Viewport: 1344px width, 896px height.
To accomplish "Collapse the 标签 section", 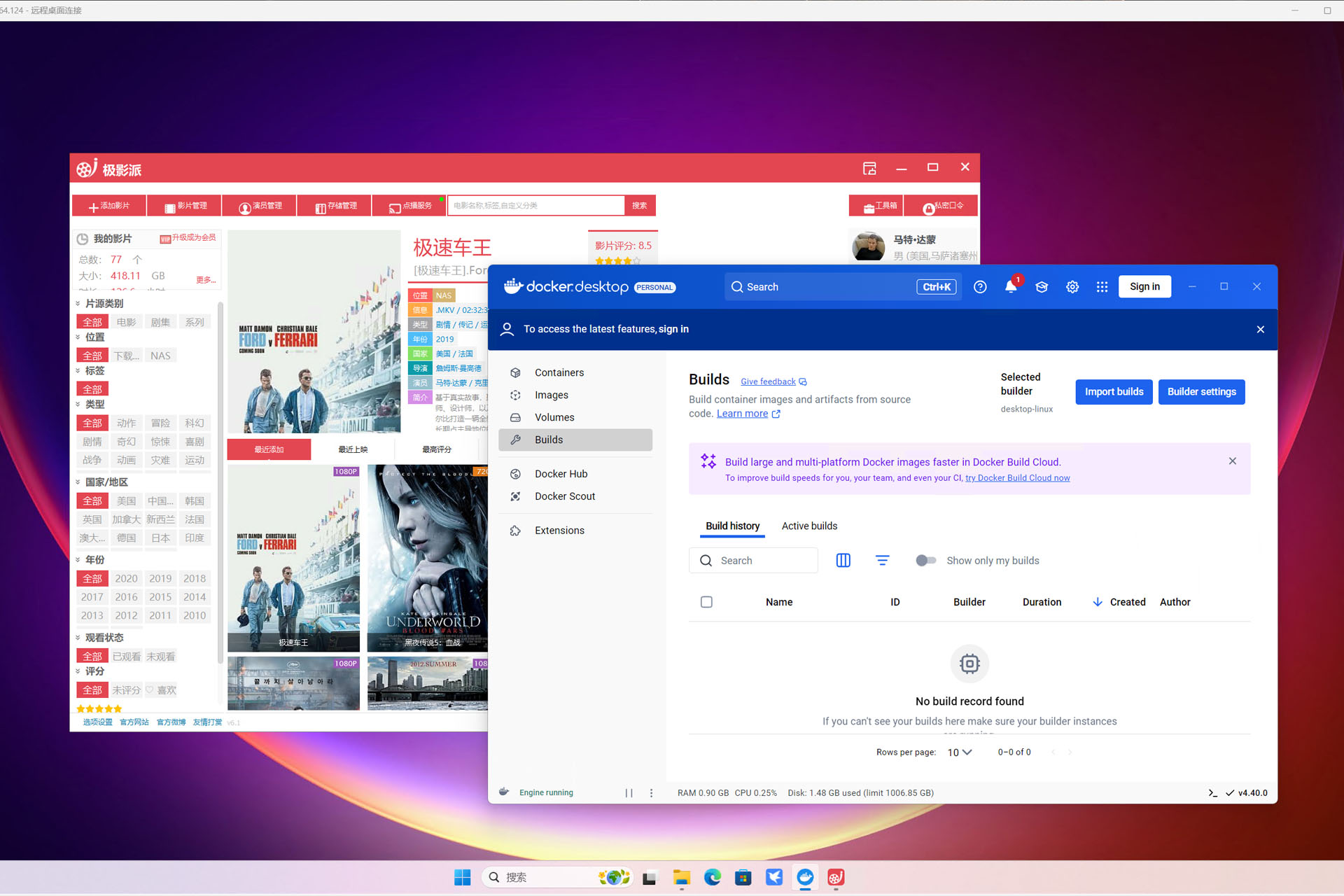I will click(78, 371).
